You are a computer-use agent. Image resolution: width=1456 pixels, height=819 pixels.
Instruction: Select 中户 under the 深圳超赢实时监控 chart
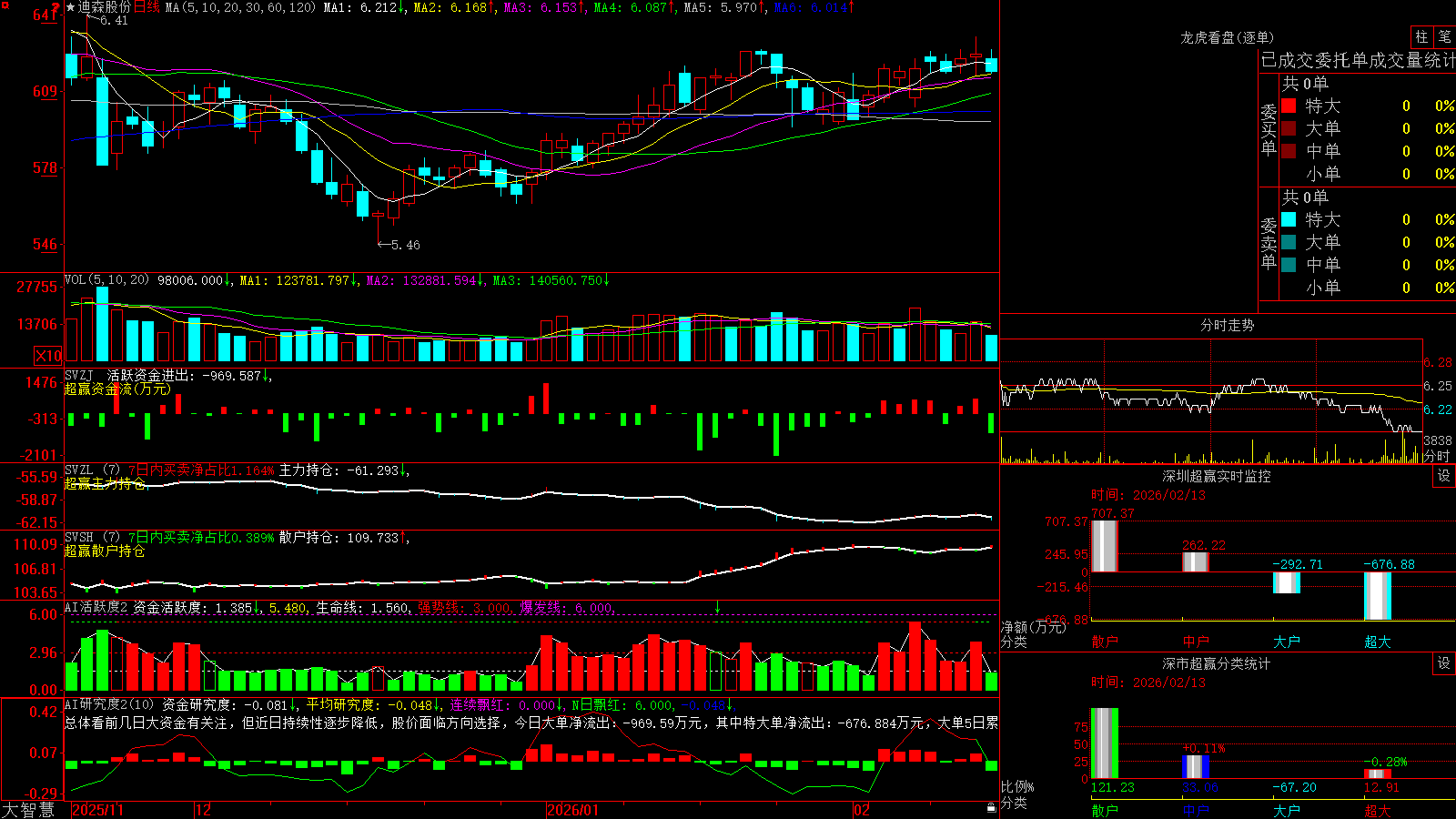tap(1196, 642)
